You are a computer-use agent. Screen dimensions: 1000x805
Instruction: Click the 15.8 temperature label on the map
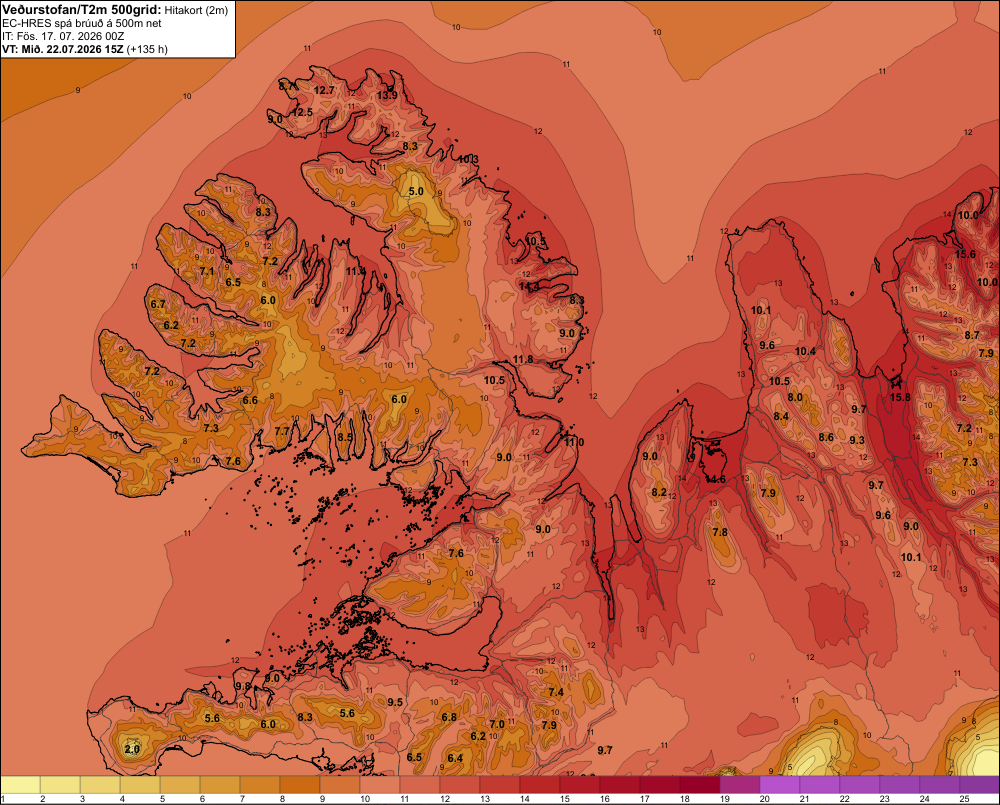pos(901,397)
